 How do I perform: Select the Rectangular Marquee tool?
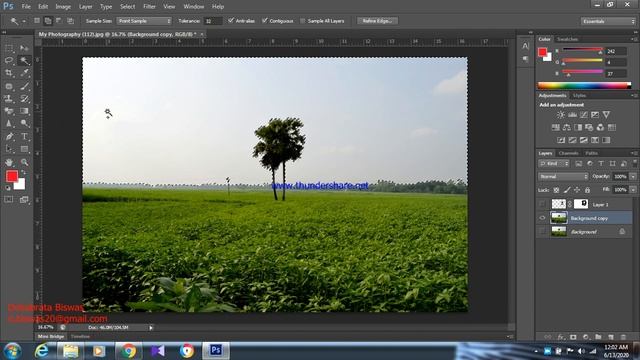point(9,48)
